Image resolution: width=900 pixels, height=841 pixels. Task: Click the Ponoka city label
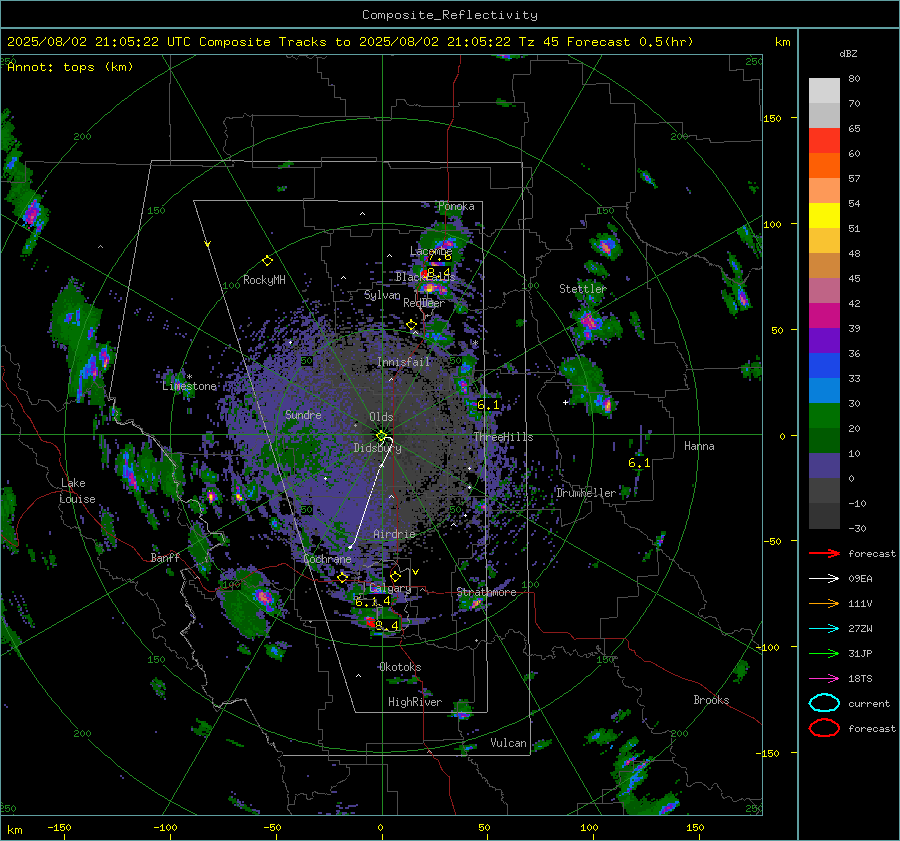(x=456, y=206)
